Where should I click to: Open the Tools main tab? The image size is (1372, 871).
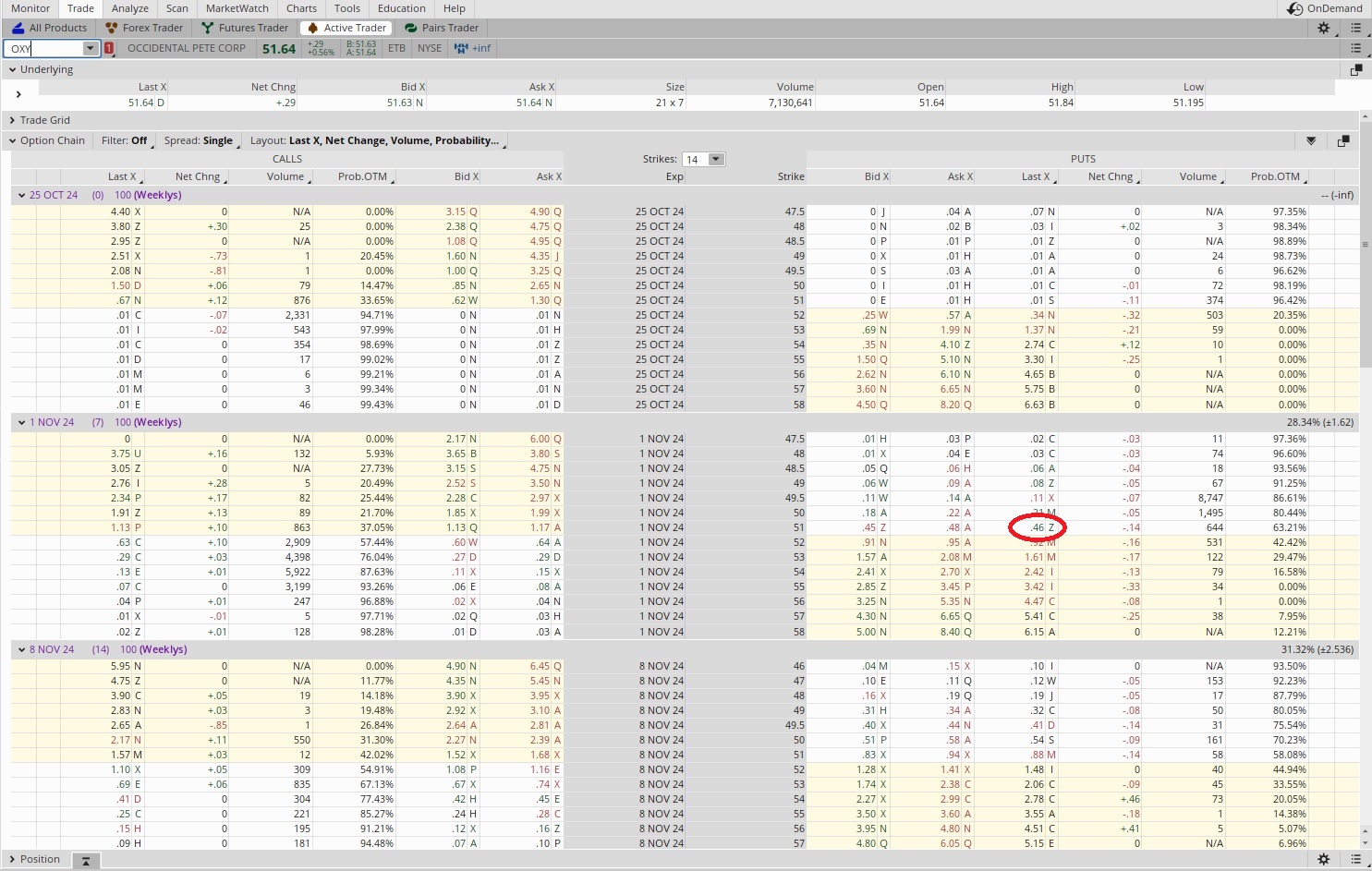tap(347, 8)
